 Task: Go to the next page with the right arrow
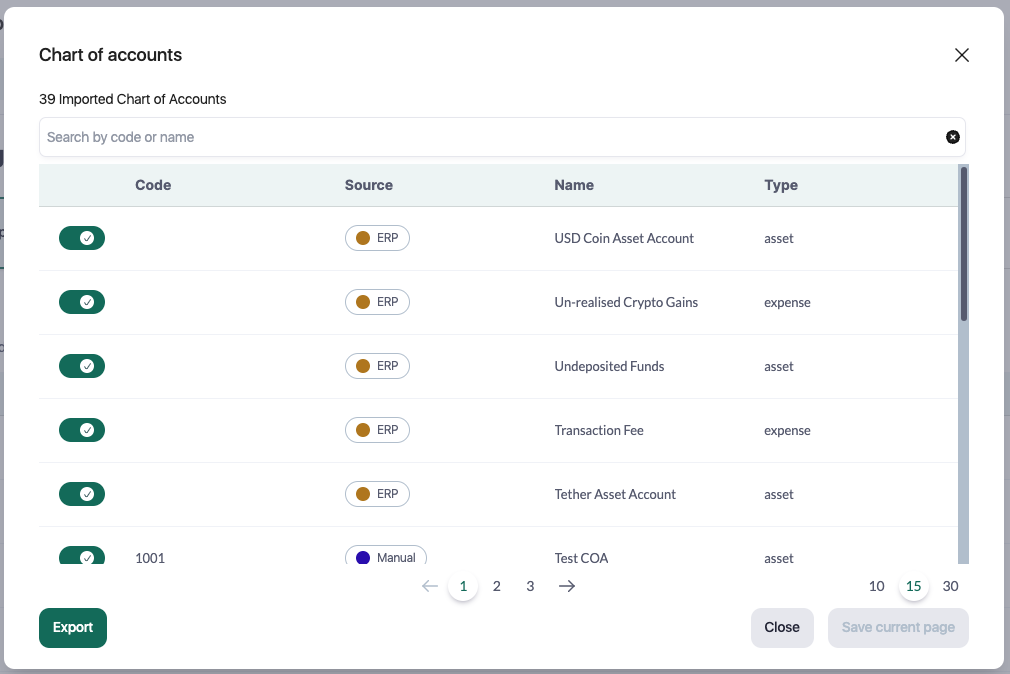pos(567,586)
